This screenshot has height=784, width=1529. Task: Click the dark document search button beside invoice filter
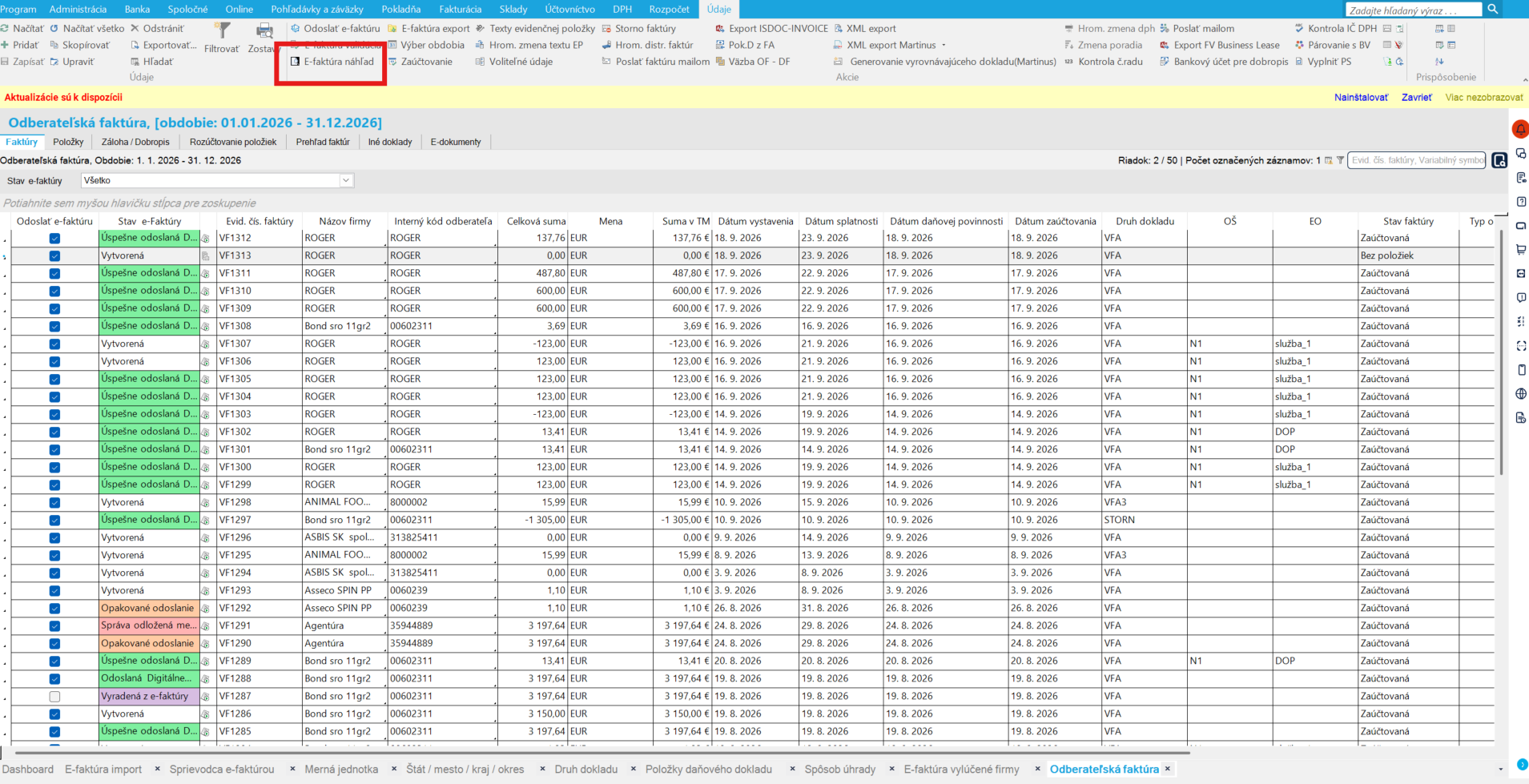pyautogui.click(x=1499, y=160)
